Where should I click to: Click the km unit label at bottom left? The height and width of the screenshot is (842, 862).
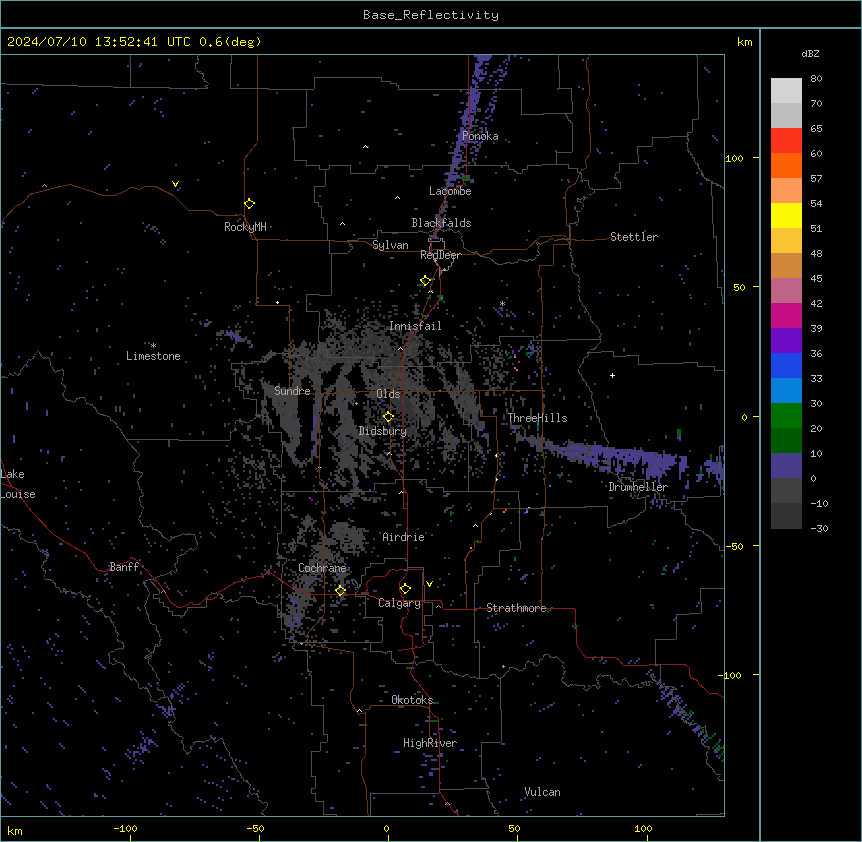[x=15, y=831]
